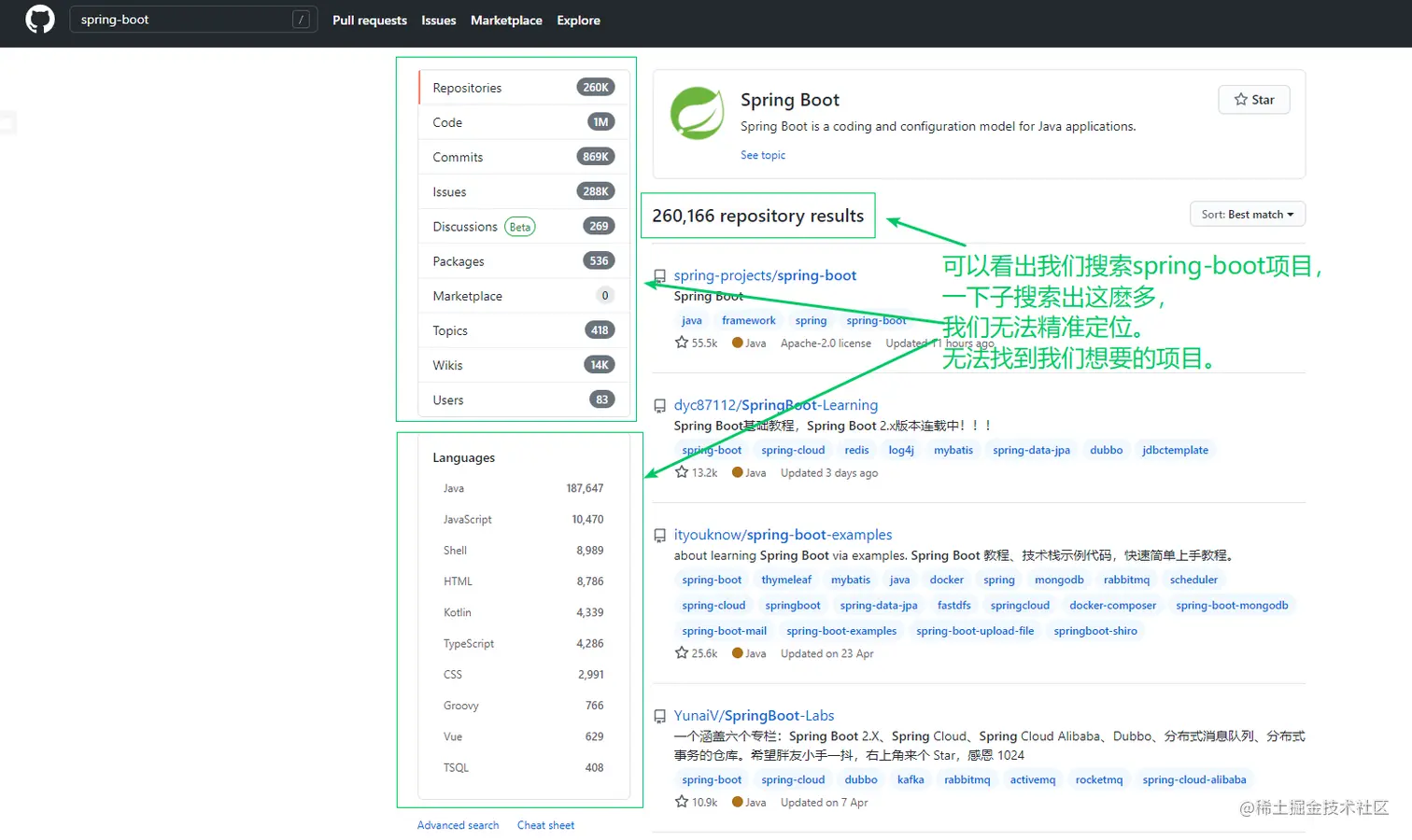The width and height of the screenshot is (1412, 840).
Task: Open the Sort: Best match dropdown
Action: 1248,214
